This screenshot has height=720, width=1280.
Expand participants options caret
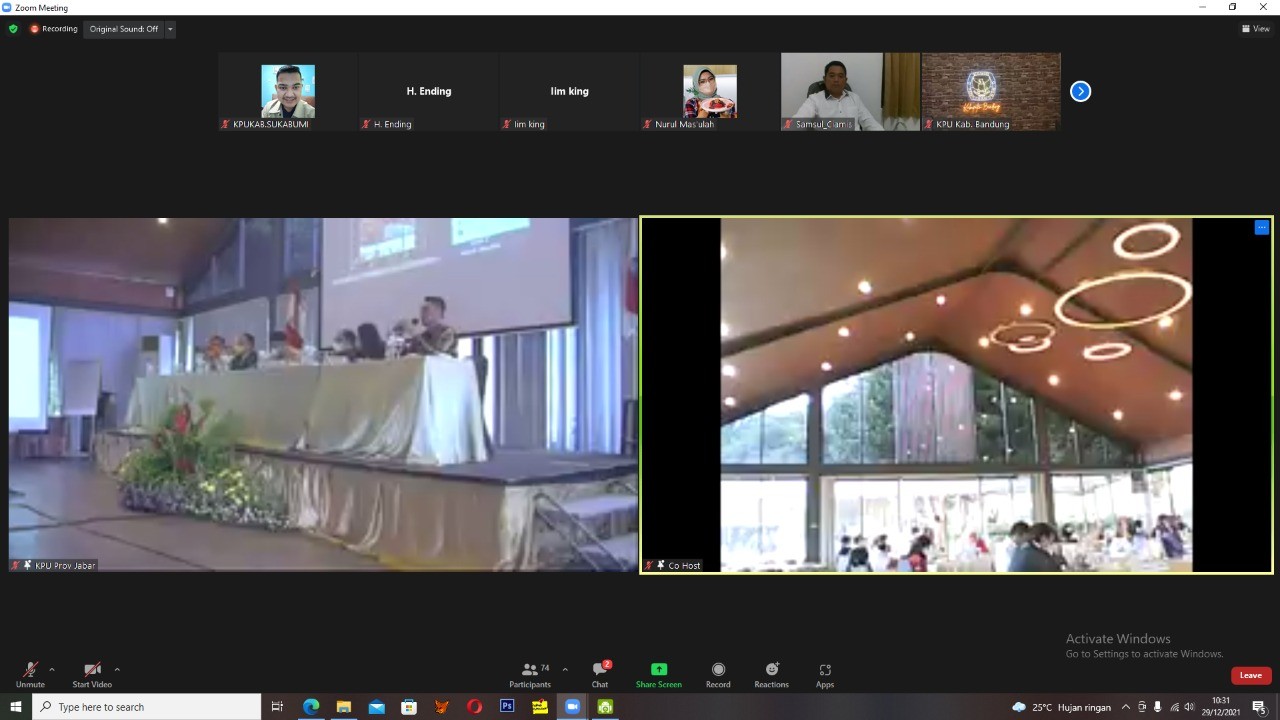(x=565, y=670)
